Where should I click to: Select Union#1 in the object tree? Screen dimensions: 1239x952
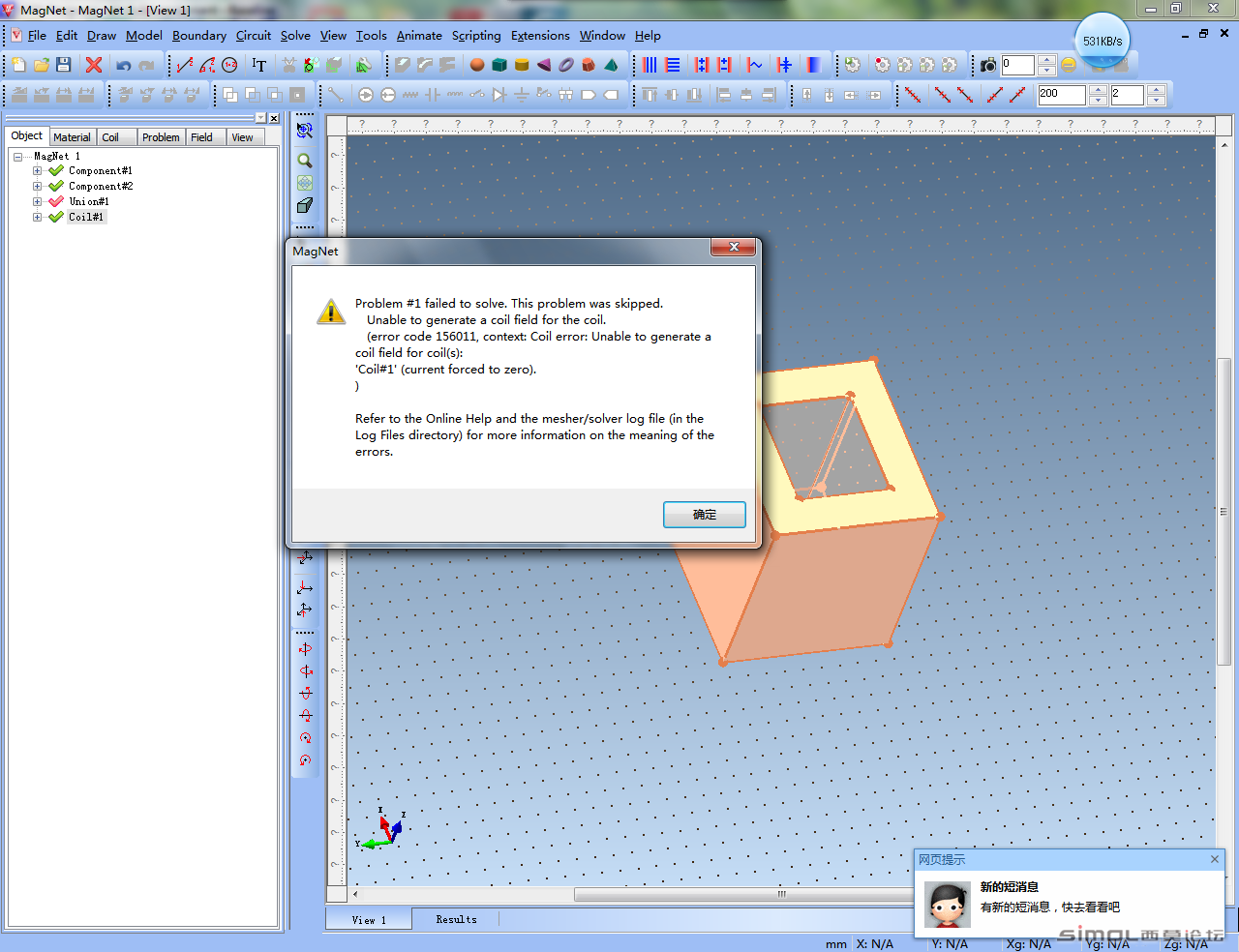(89, 201)
